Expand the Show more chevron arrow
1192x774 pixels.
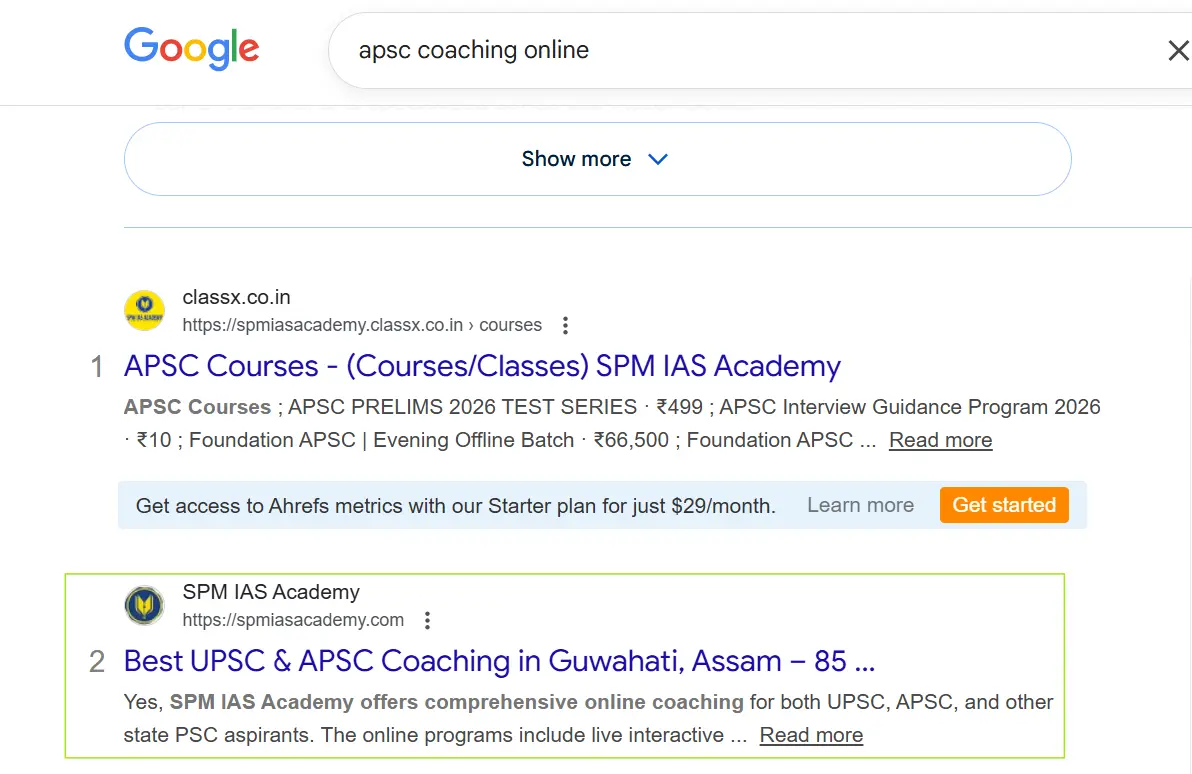[x=658, y=159]
